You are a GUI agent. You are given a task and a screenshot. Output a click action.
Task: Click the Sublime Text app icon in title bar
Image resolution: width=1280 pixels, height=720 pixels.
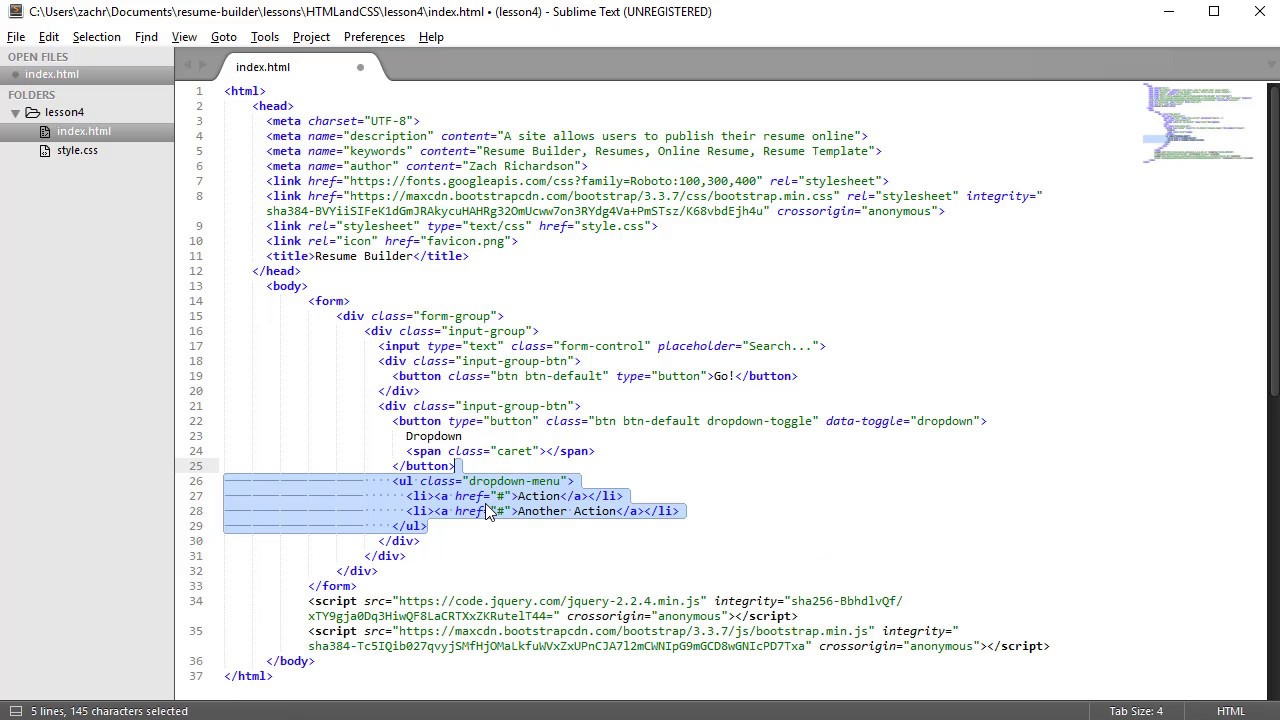click(x=15, y=12)
